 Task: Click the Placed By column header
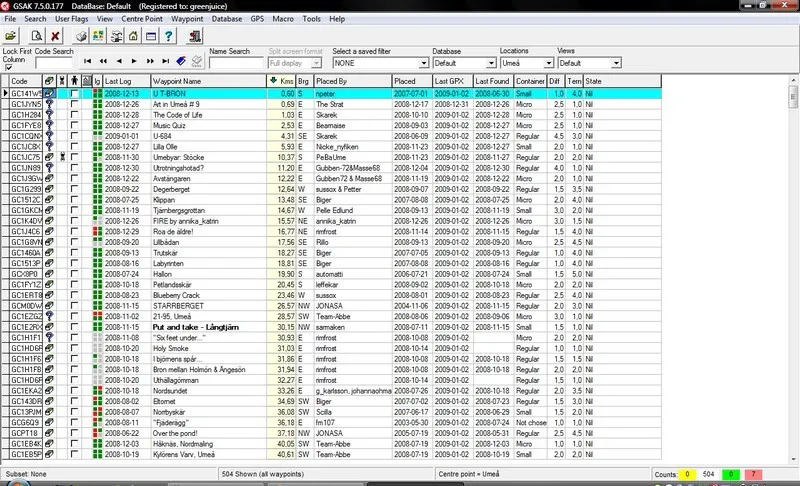click(x=350, y=80)
